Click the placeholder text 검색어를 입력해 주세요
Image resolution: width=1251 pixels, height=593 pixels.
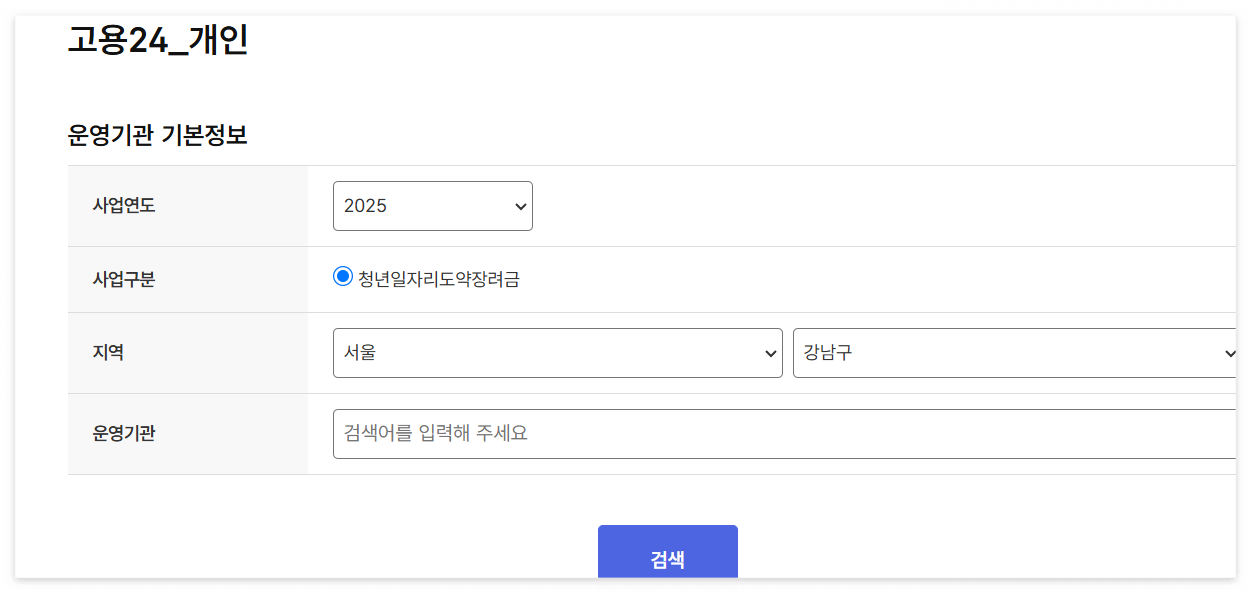[432, 432]
